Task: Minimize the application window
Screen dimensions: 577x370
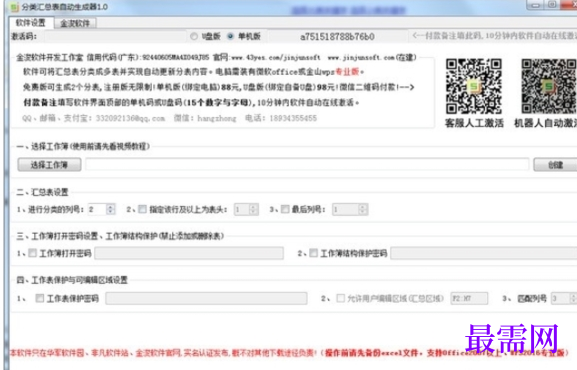Action: [536, 5]
